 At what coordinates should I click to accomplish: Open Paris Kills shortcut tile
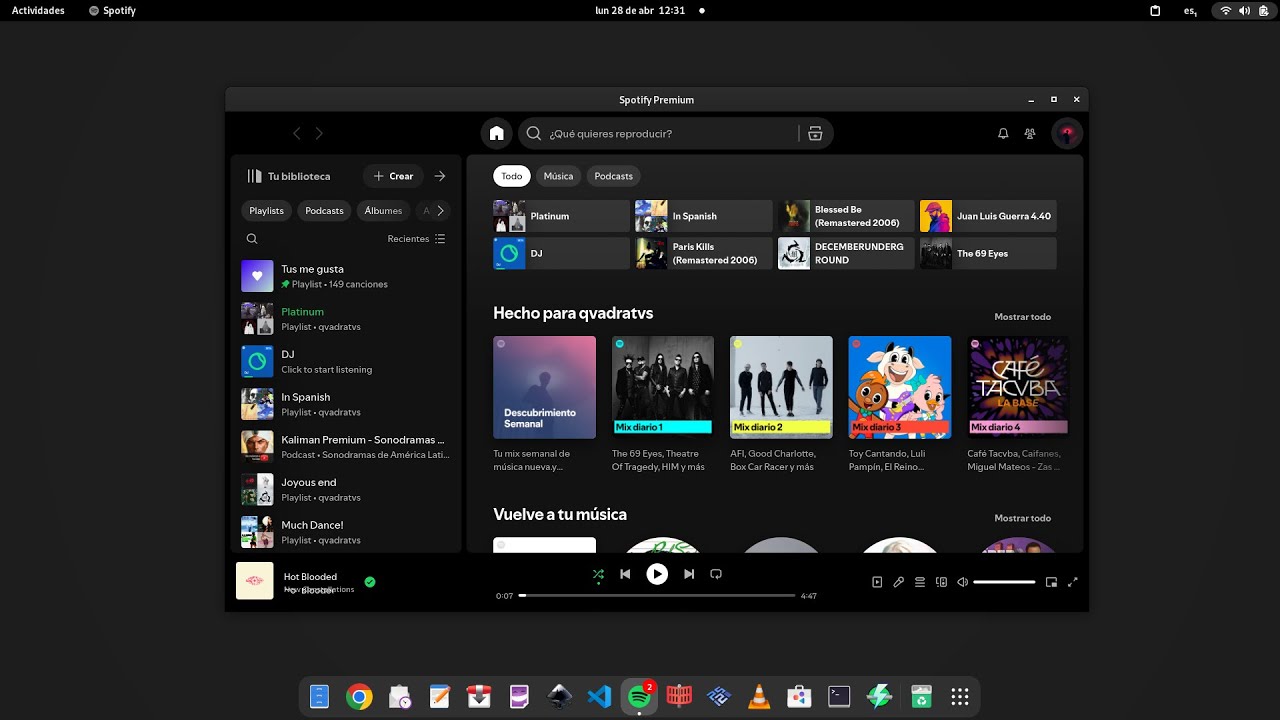(704, 253)
